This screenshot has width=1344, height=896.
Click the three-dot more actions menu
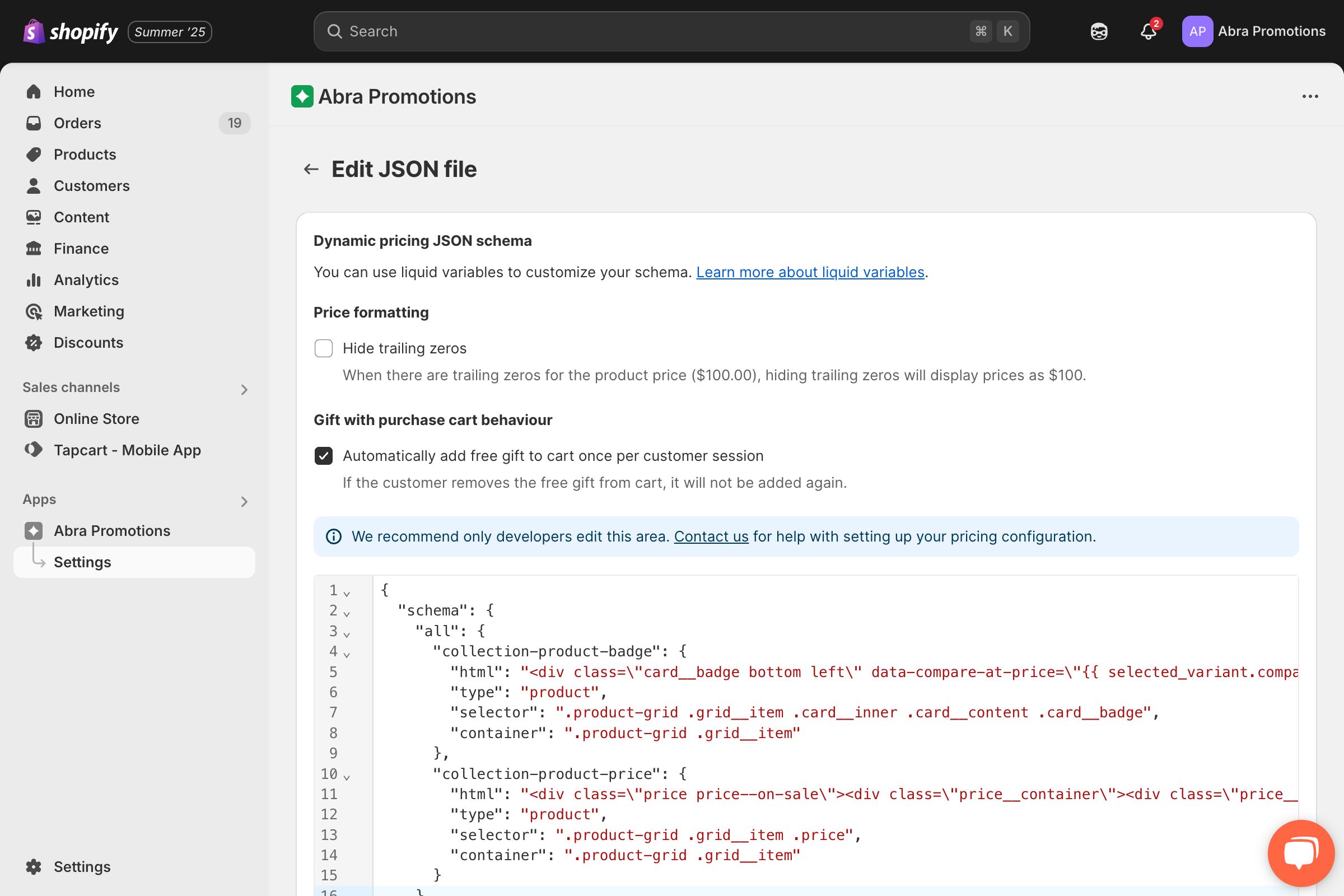click(1309, 96)
